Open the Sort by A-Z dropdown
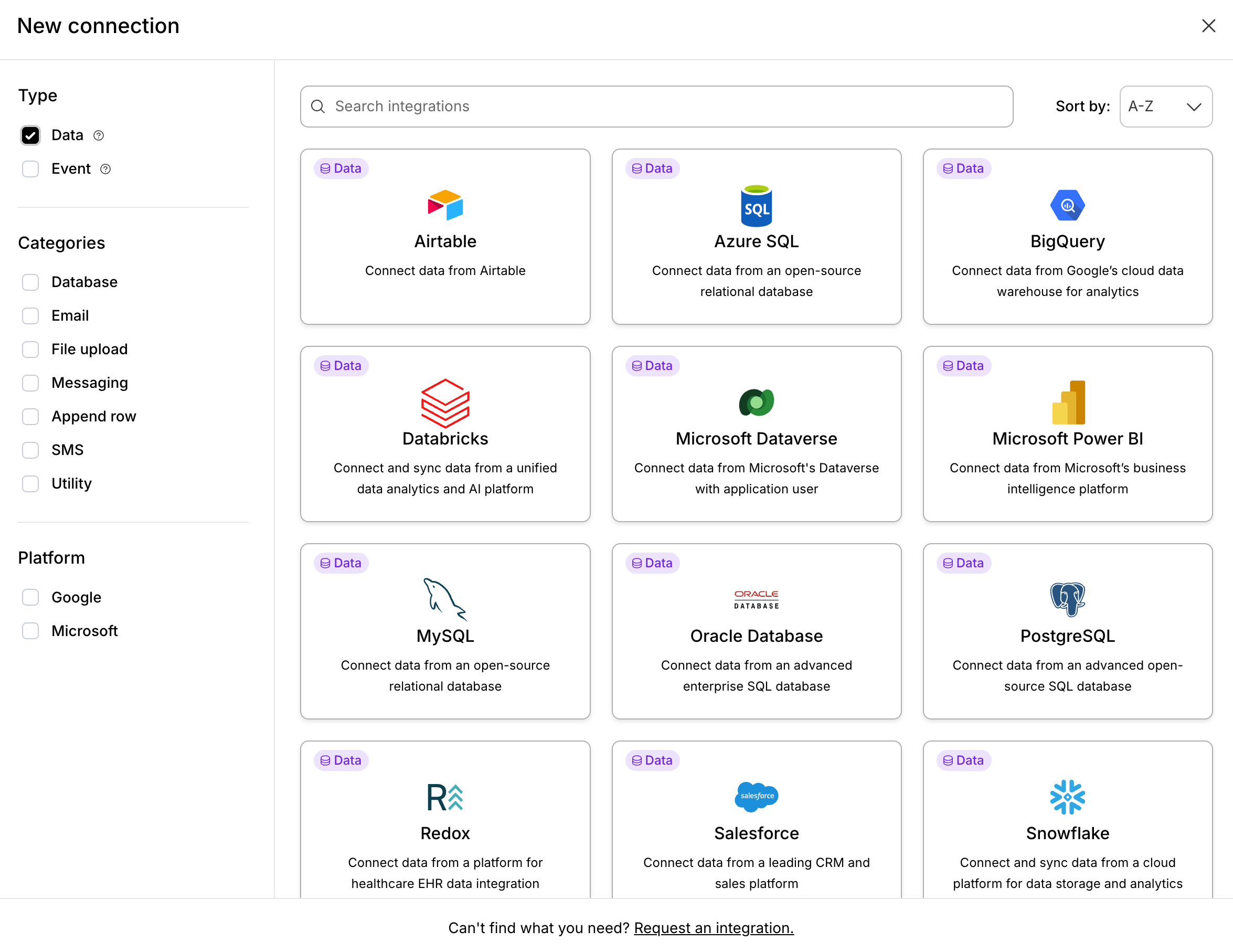This screenshot has height=952, width=1233. [x=1165, y=106]
